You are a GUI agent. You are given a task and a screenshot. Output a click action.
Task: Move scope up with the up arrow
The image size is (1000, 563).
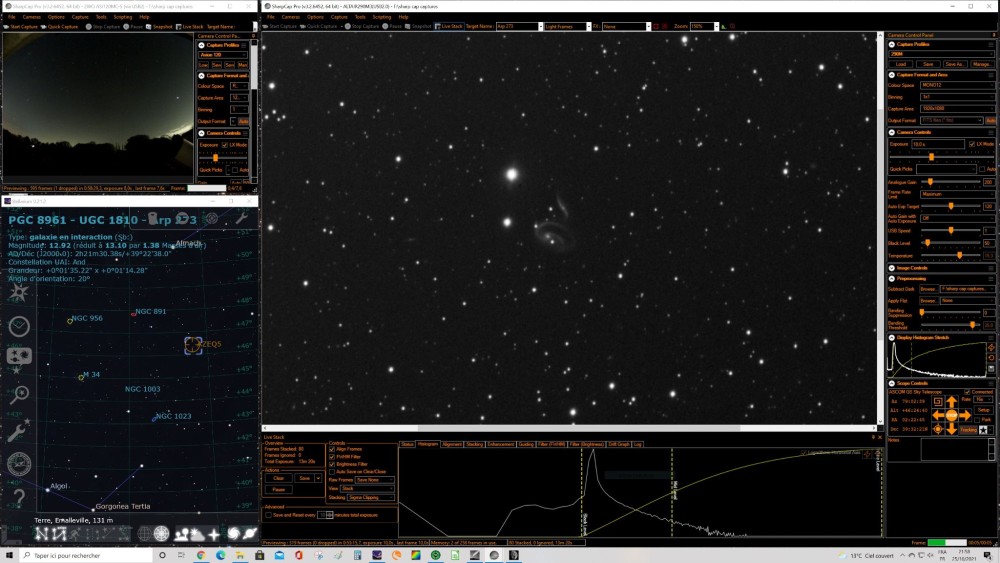point(951,402)
